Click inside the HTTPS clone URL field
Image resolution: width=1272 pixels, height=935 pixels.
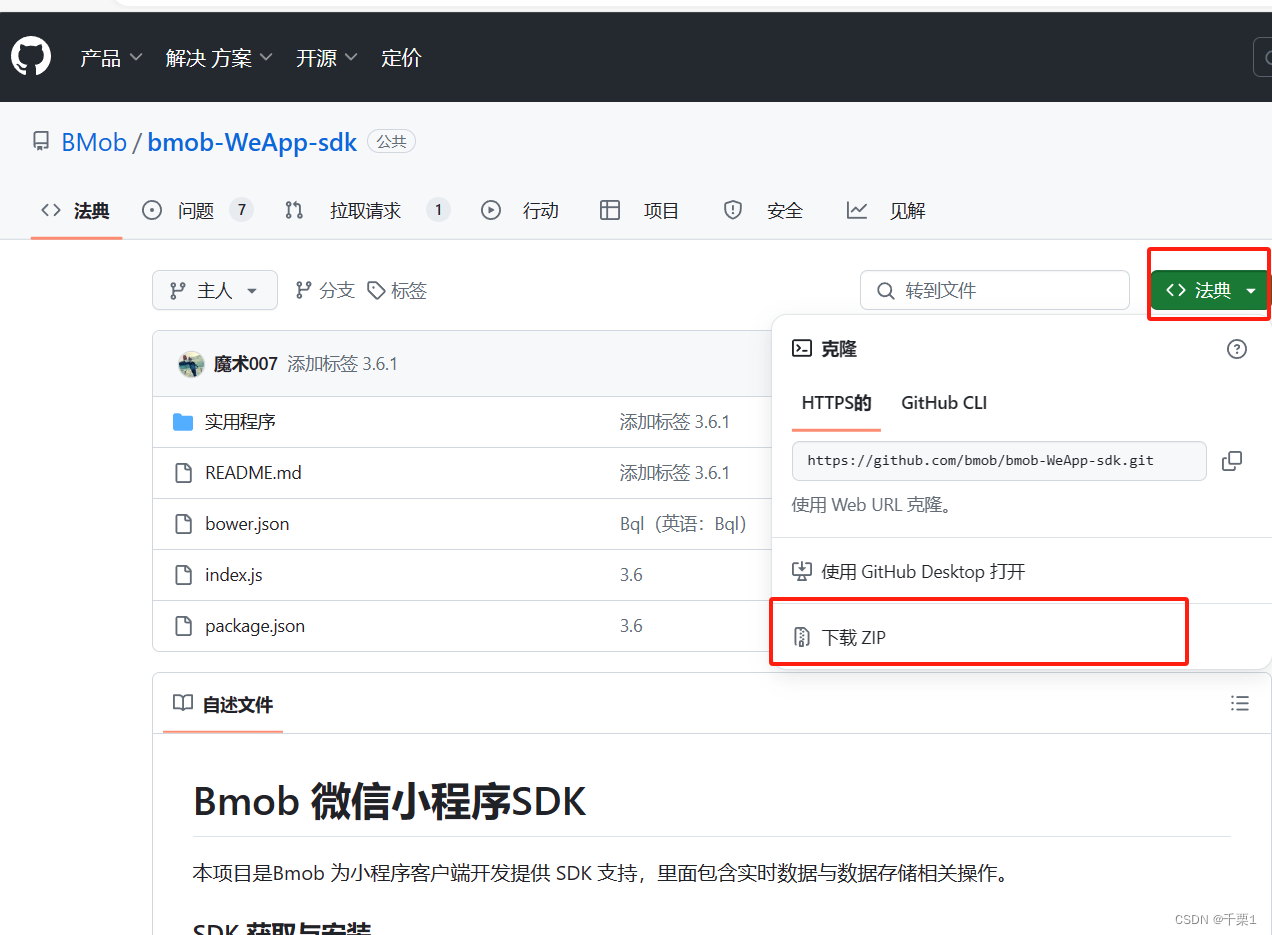[999, 461]
